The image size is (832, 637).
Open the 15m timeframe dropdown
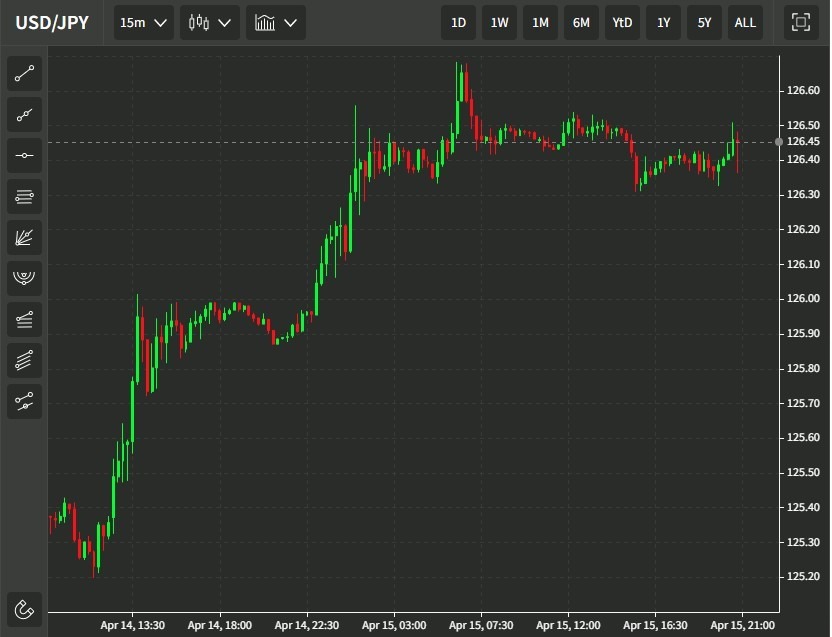click(x=143, y=22)
